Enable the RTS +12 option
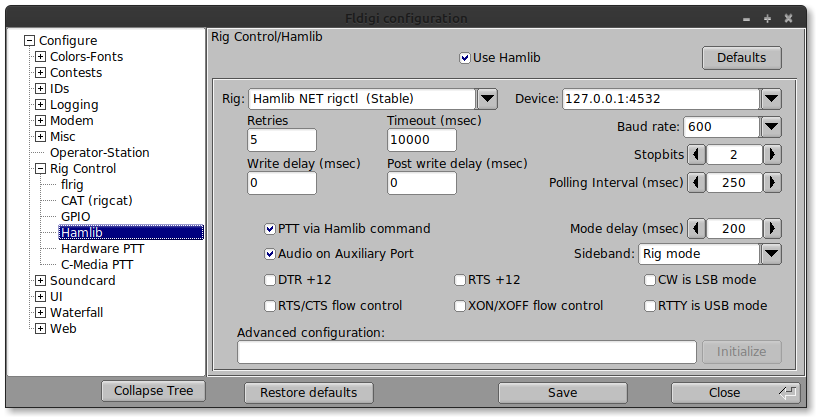This screenshot has width=816, height=417. click(460, 280)
